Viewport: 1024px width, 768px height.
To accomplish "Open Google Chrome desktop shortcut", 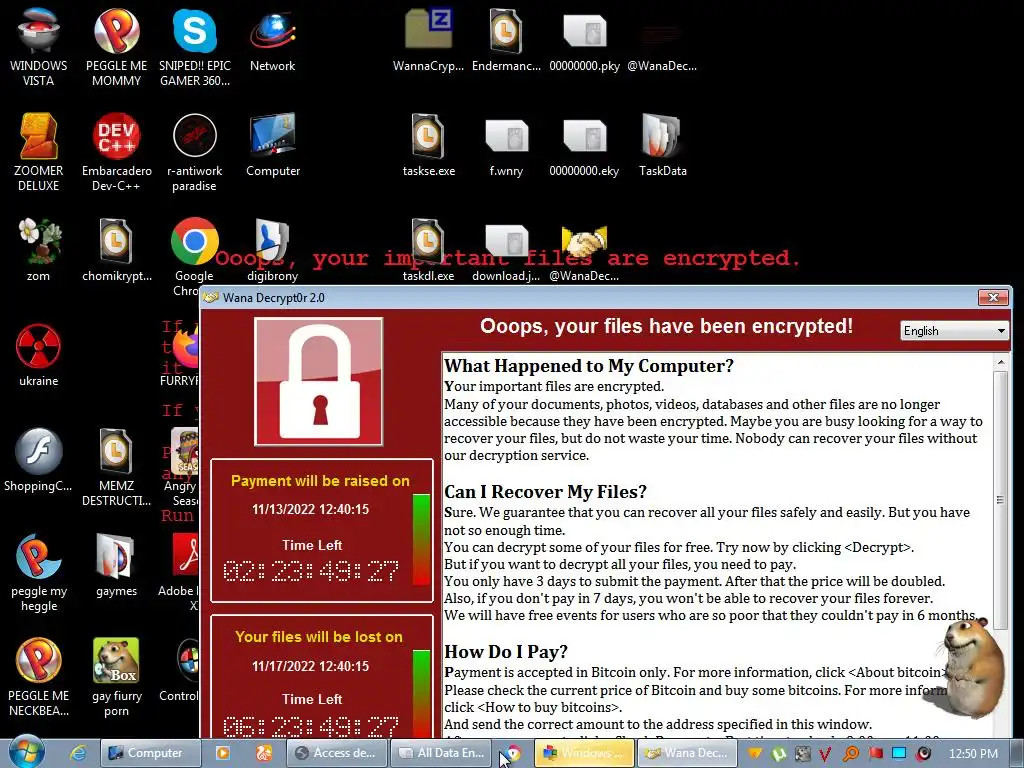I will [195, 241].
